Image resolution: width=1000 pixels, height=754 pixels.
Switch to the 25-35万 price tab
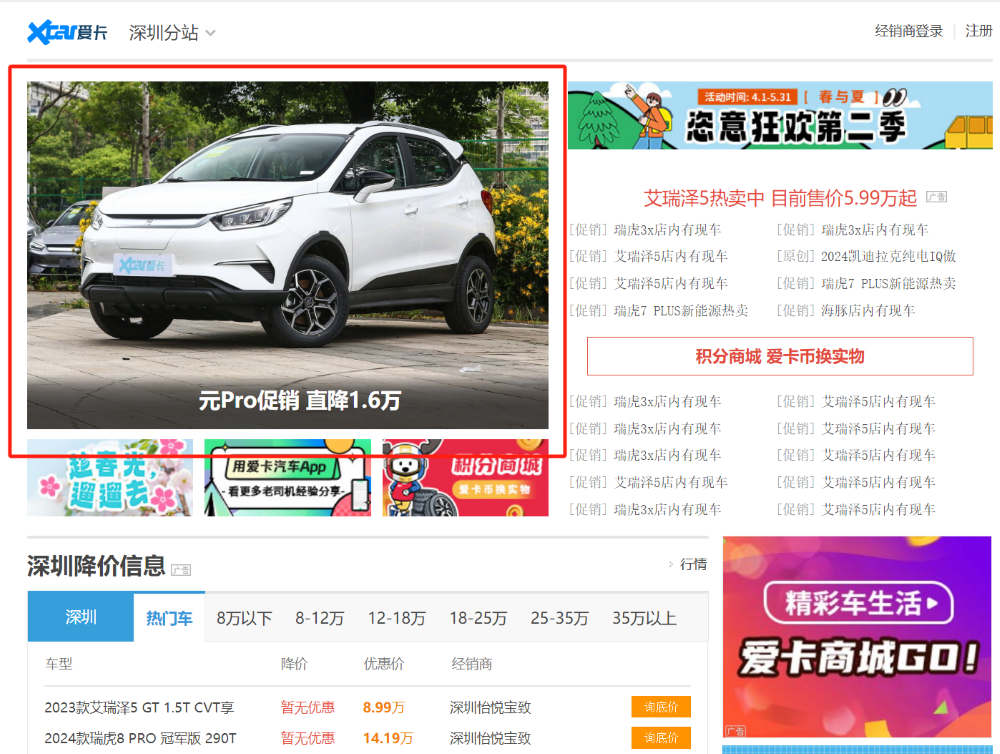click(559, 618)
